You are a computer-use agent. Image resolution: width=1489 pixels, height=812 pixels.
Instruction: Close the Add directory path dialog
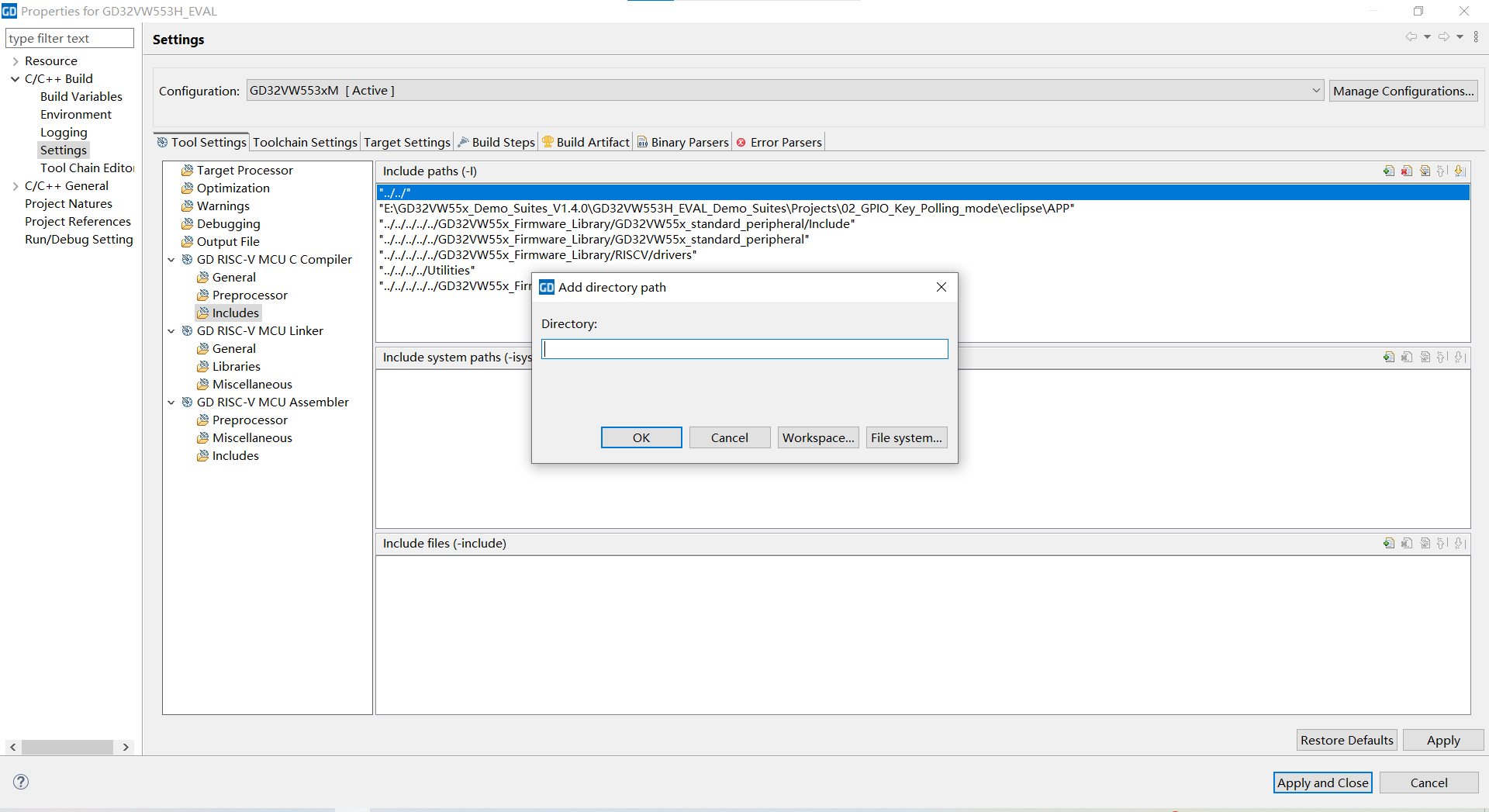pos(941,287)
